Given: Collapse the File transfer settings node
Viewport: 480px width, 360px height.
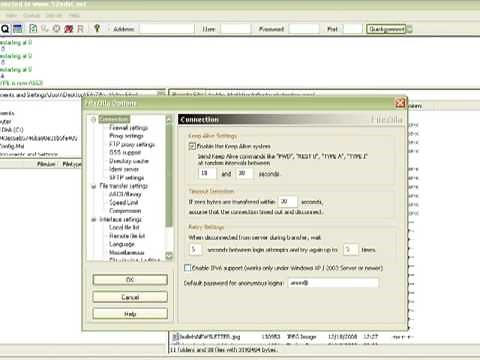Looking at the screenshot, I should [94, 186].
